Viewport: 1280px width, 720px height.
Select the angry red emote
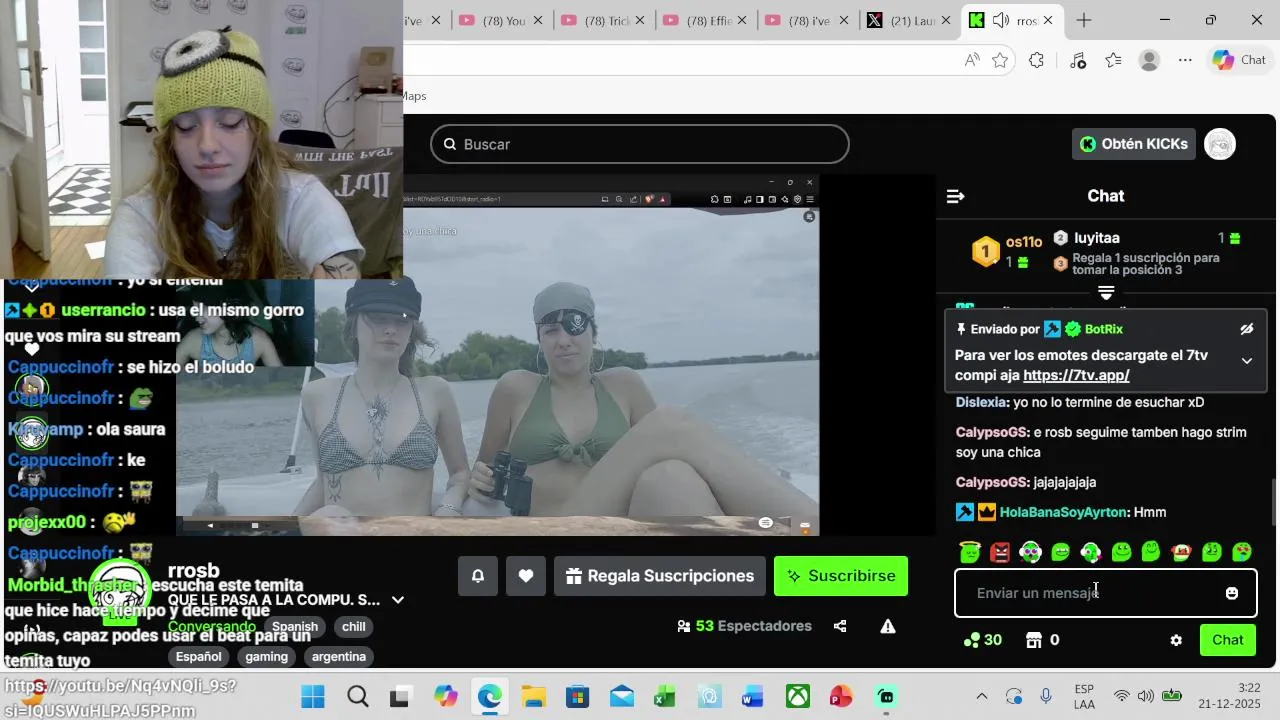point(1000,551)
